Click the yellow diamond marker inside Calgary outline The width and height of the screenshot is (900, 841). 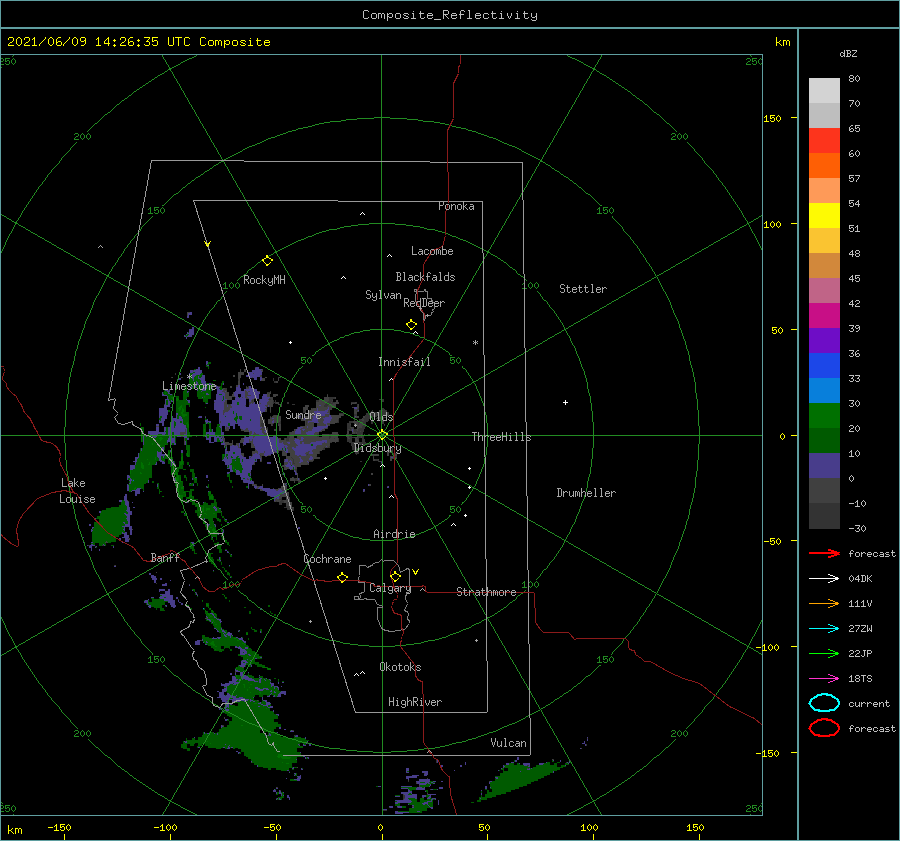[395, 576]
